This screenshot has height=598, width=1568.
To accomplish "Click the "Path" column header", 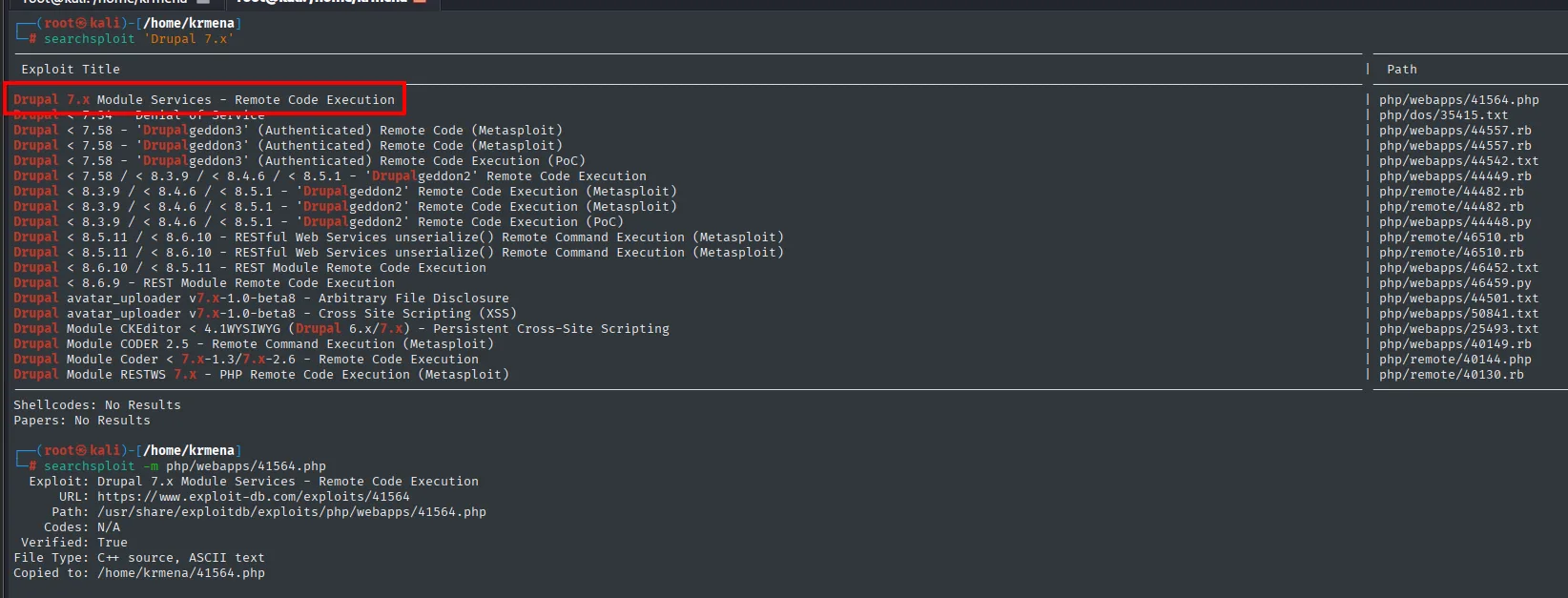I will [x=1401, y=70].
